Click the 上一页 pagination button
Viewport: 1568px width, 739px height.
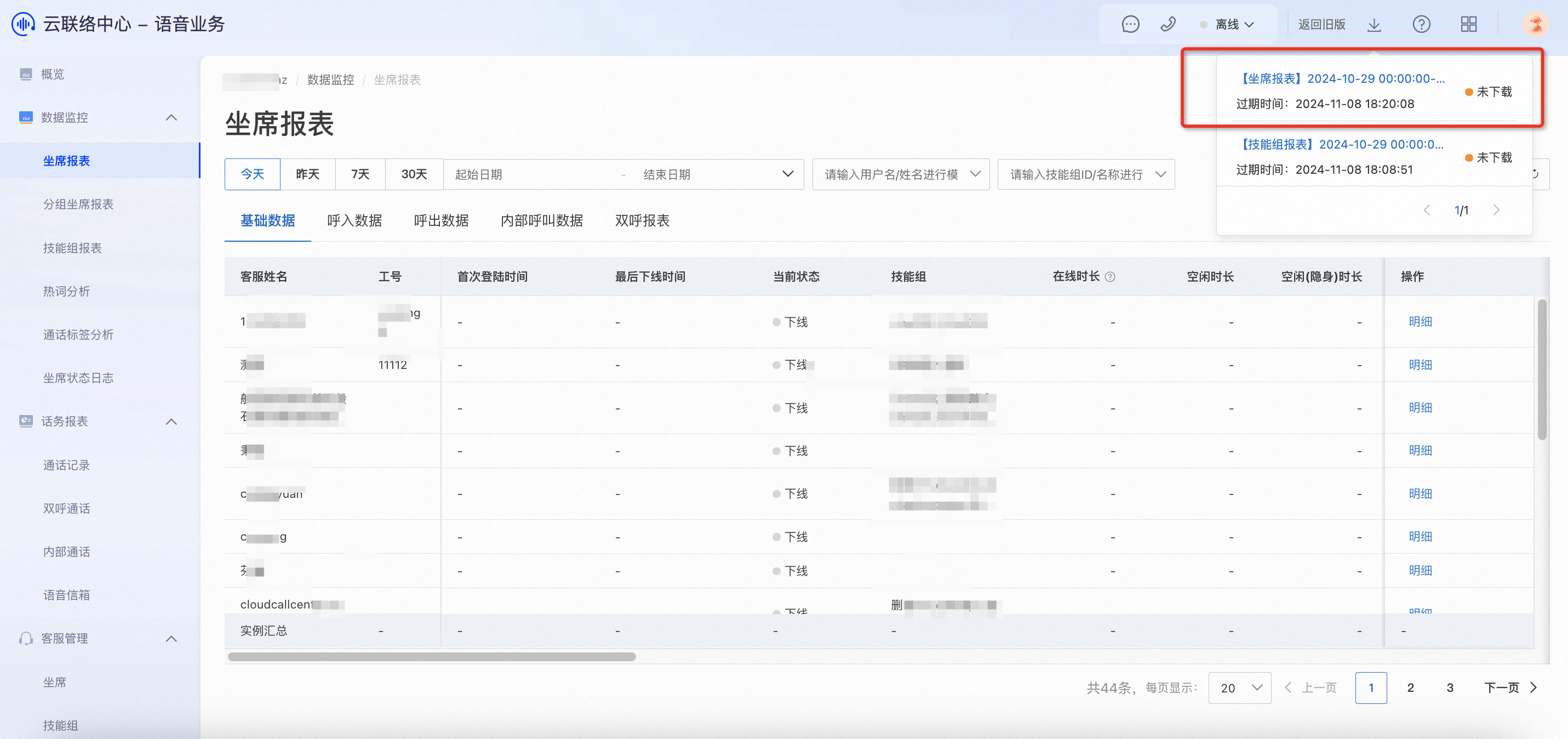(1311, 688)
